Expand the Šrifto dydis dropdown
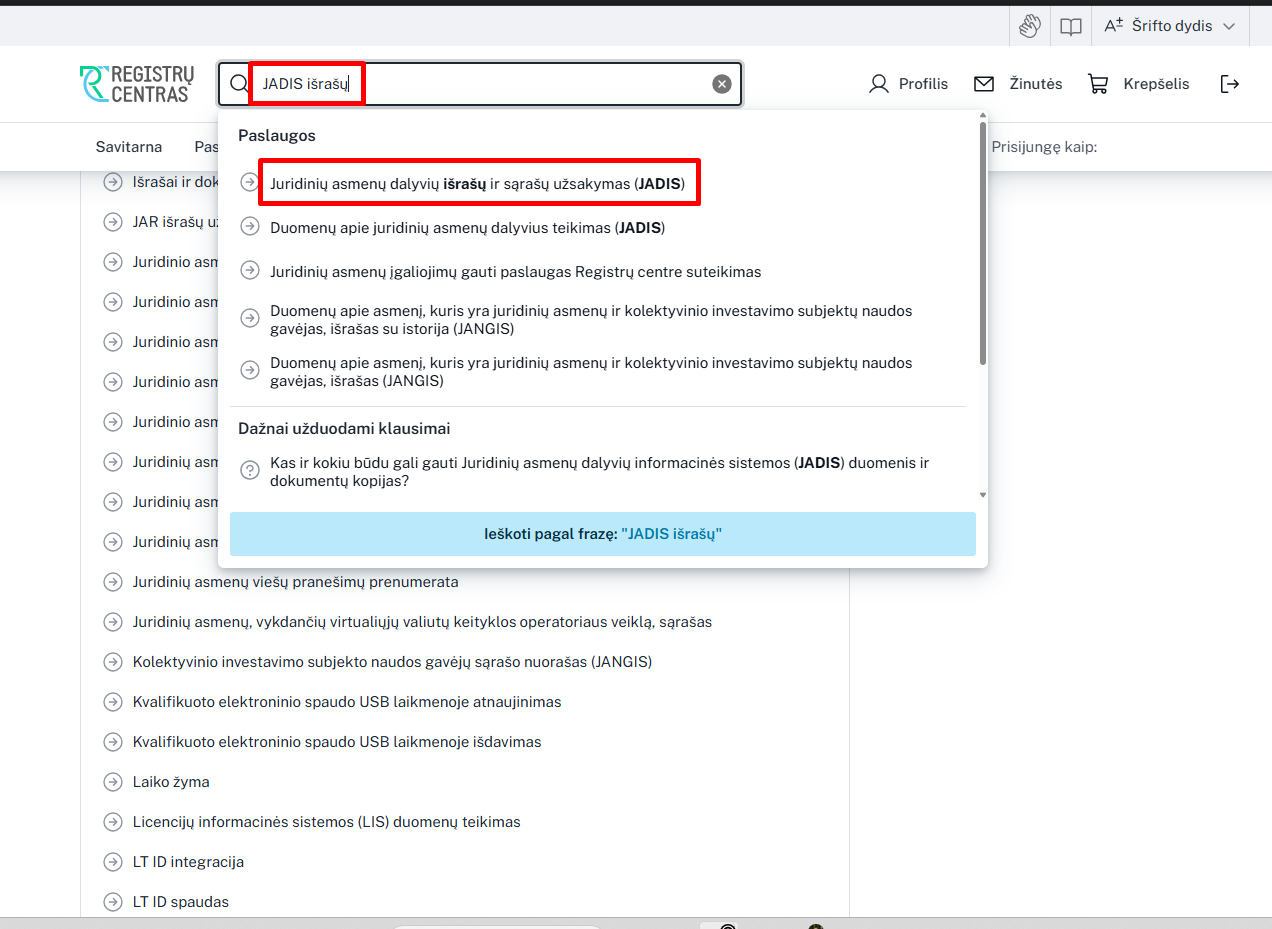Screen dimensions: 1272x929 (x=1170, y=26)
